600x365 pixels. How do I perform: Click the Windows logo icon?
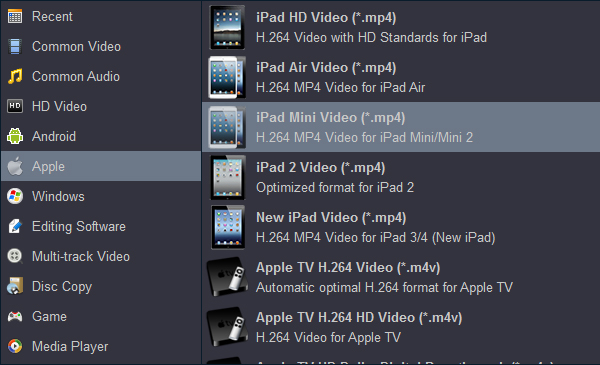point(15,196)
